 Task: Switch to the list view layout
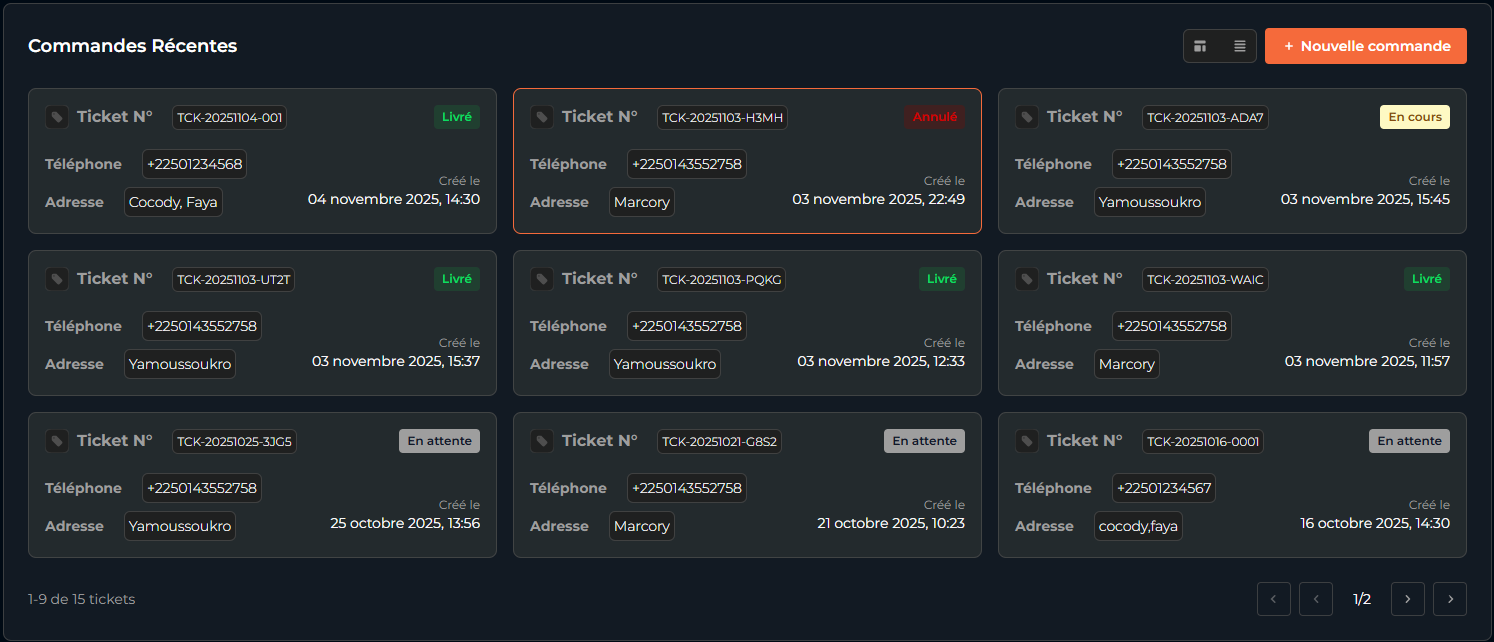1239,46
